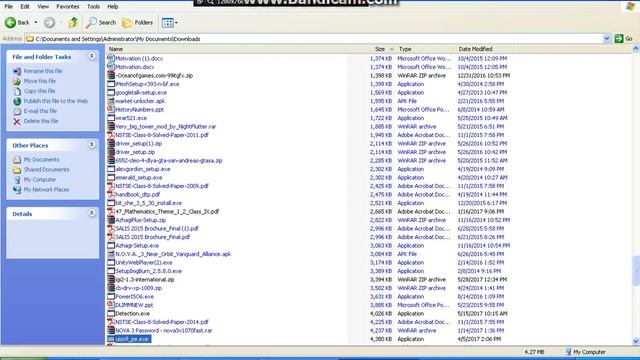Open the Help menu

tap(113, 7)
